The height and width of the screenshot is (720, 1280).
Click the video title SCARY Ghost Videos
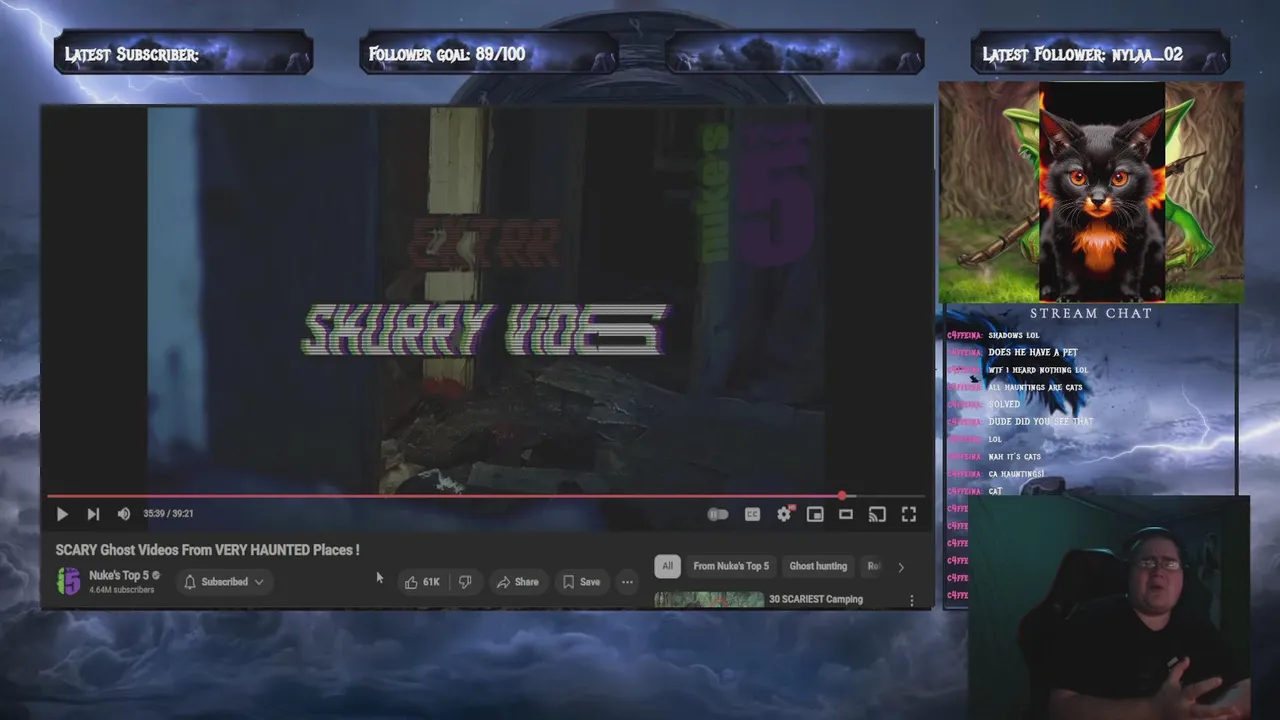pyautogui.click(x=207, y=550)
